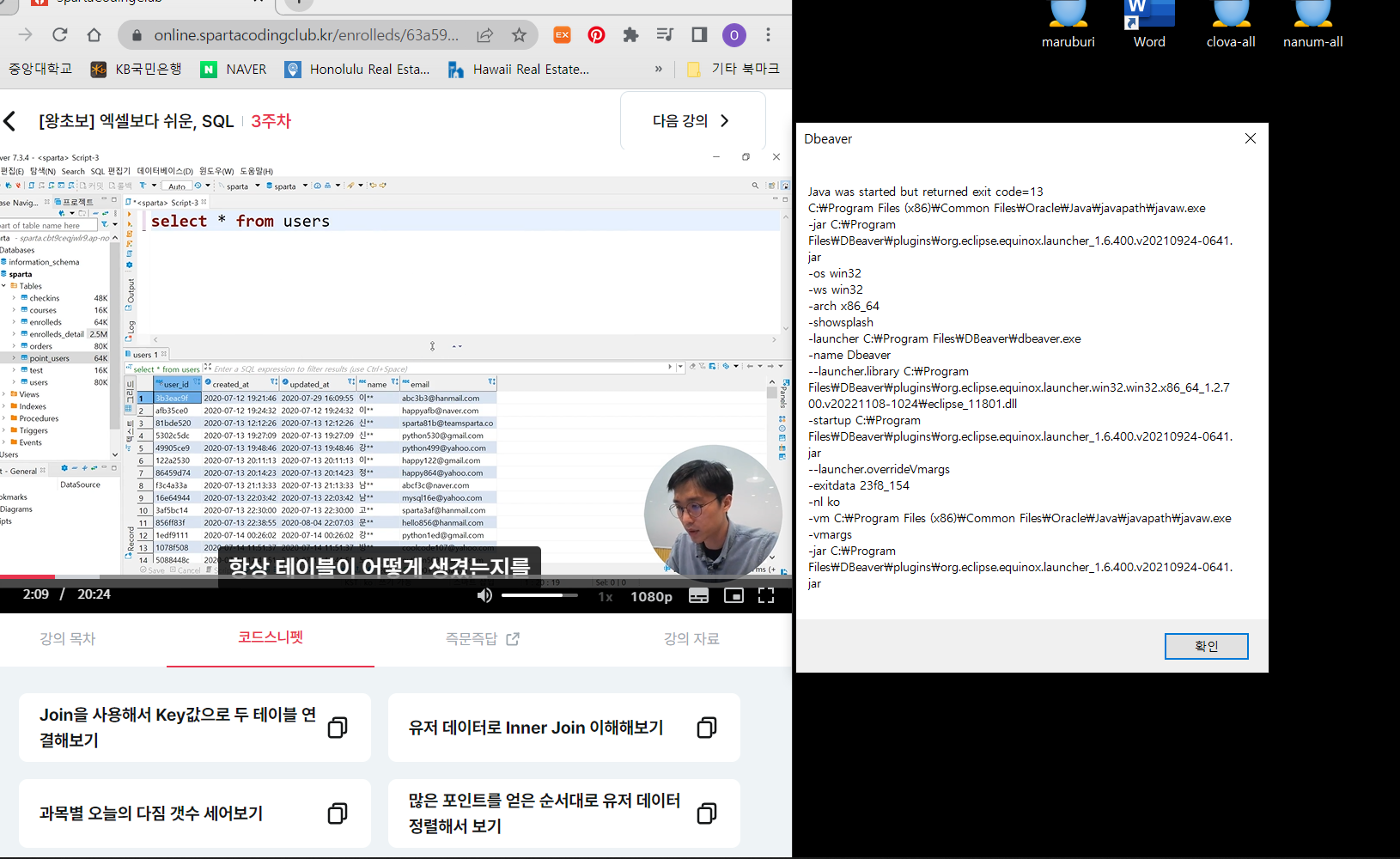The image size is (1400, 859).
Task: Open the Pinterest extension
Action: tap(596, 34)
